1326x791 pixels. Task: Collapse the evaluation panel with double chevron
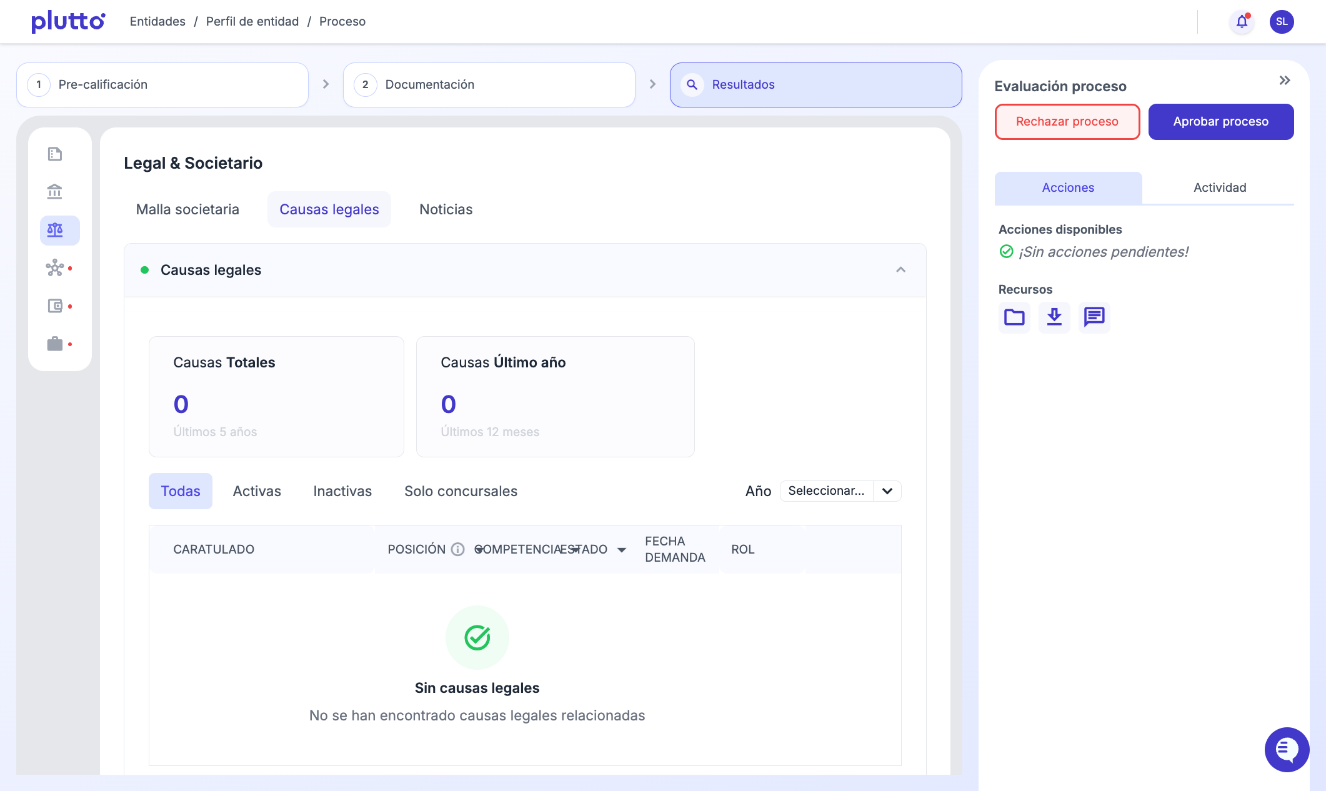pyautogui.click(x=1285, y=81)
